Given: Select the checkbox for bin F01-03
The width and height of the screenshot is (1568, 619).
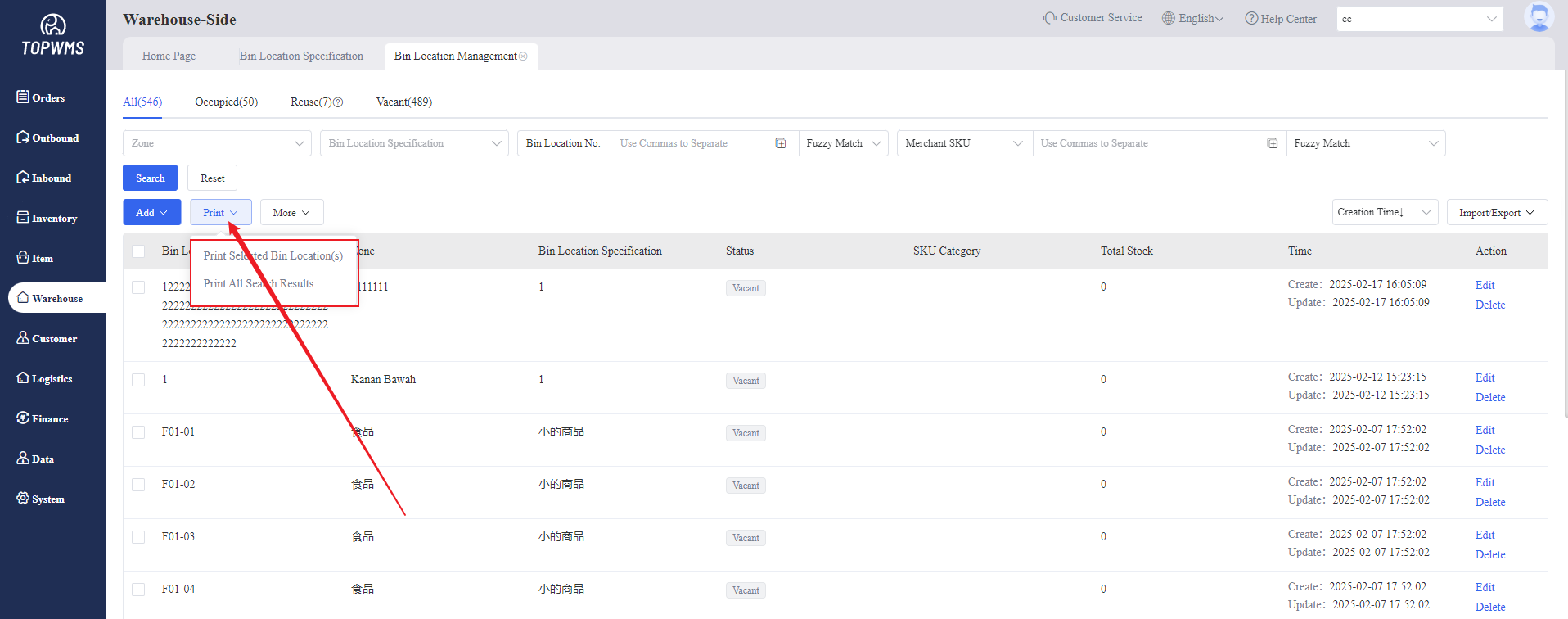Looking at the screenshot, I should [x=138, y=537].
